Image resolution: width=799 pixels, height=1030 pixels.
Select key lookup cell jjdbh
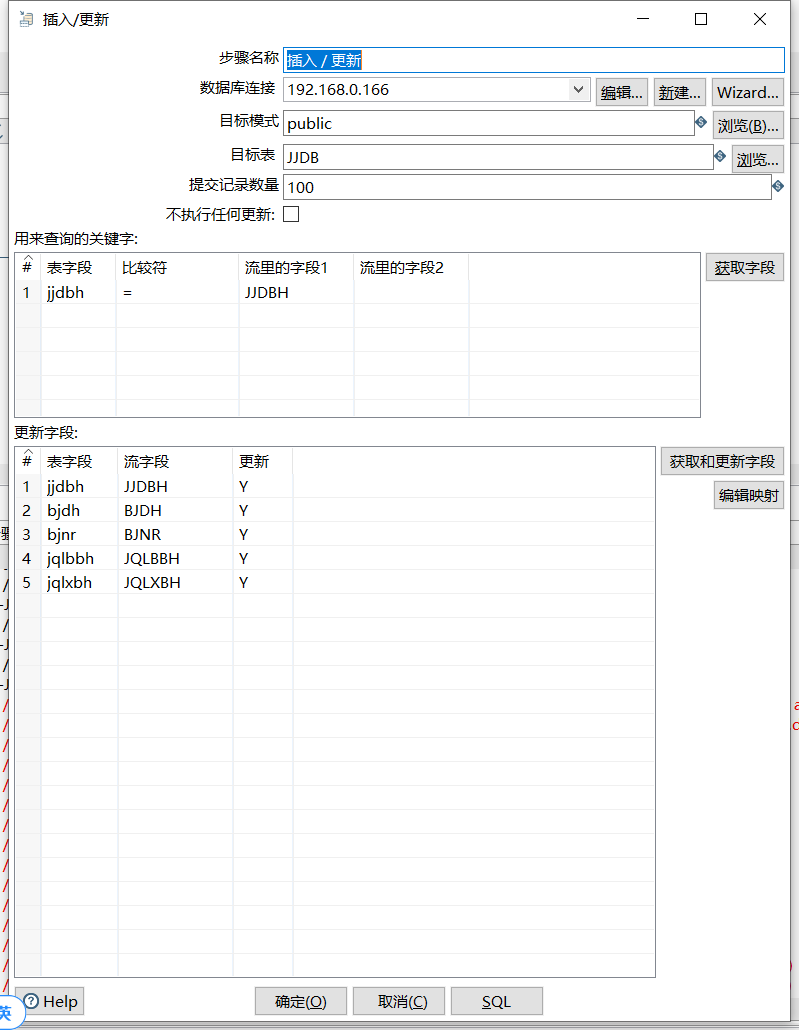(x=78, y=292)
